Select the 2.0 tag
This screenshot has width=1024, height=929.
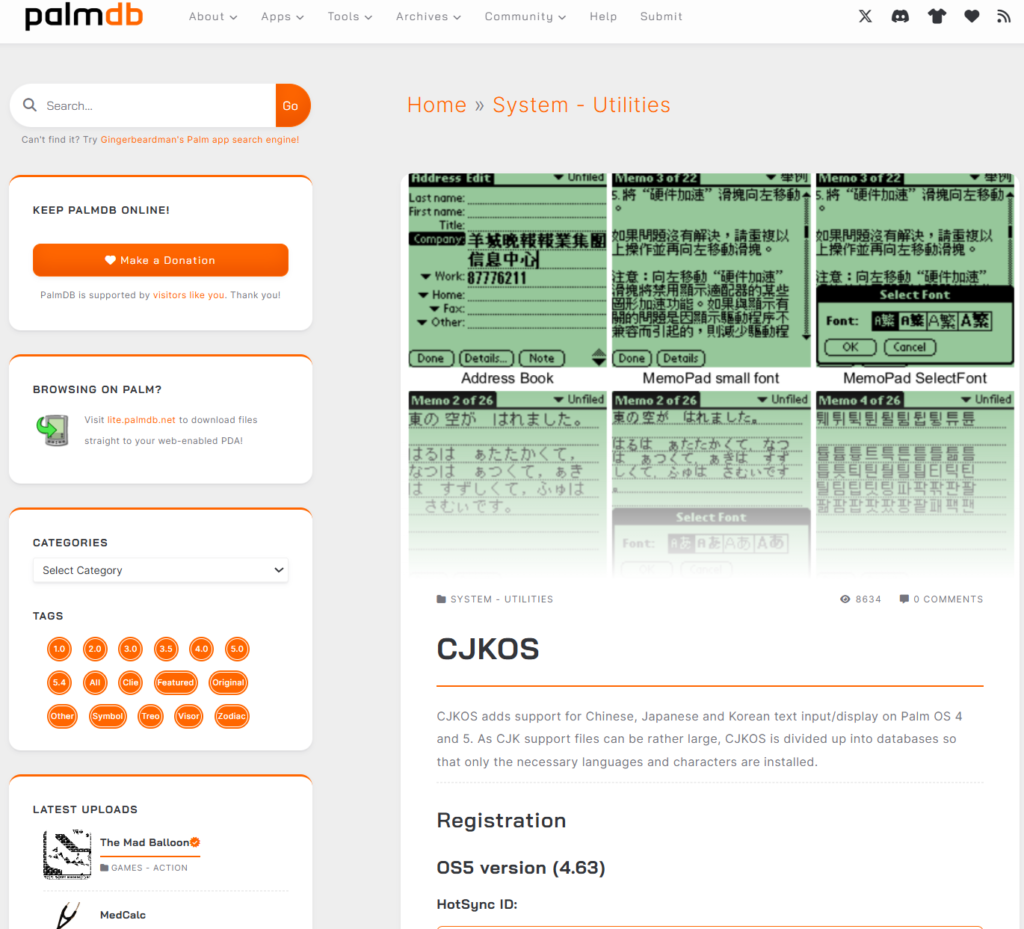tap(95, 649)
